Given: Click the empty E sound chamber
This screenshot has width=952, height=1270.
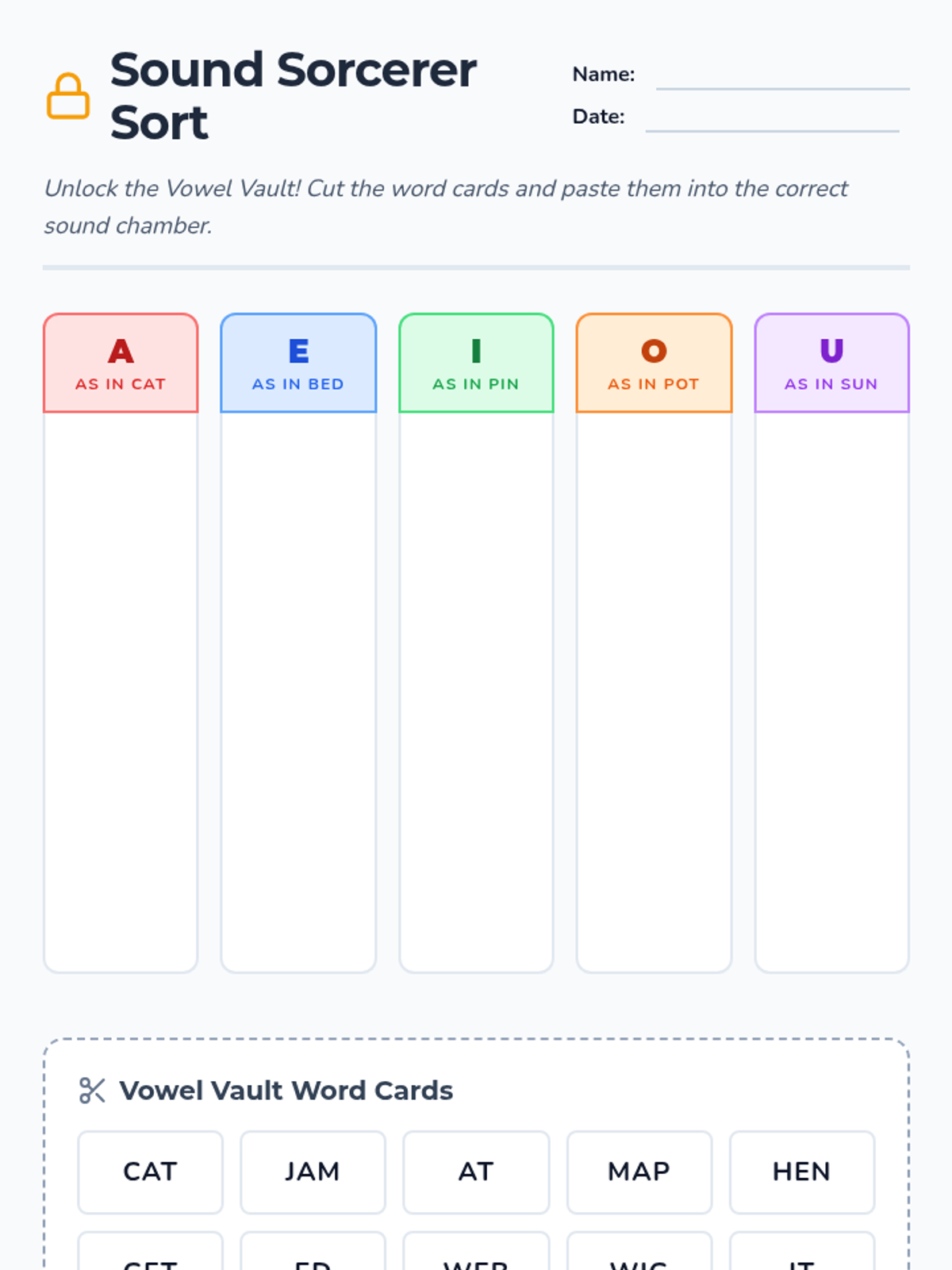Looking at the screenshot, I should coord(298,692).
